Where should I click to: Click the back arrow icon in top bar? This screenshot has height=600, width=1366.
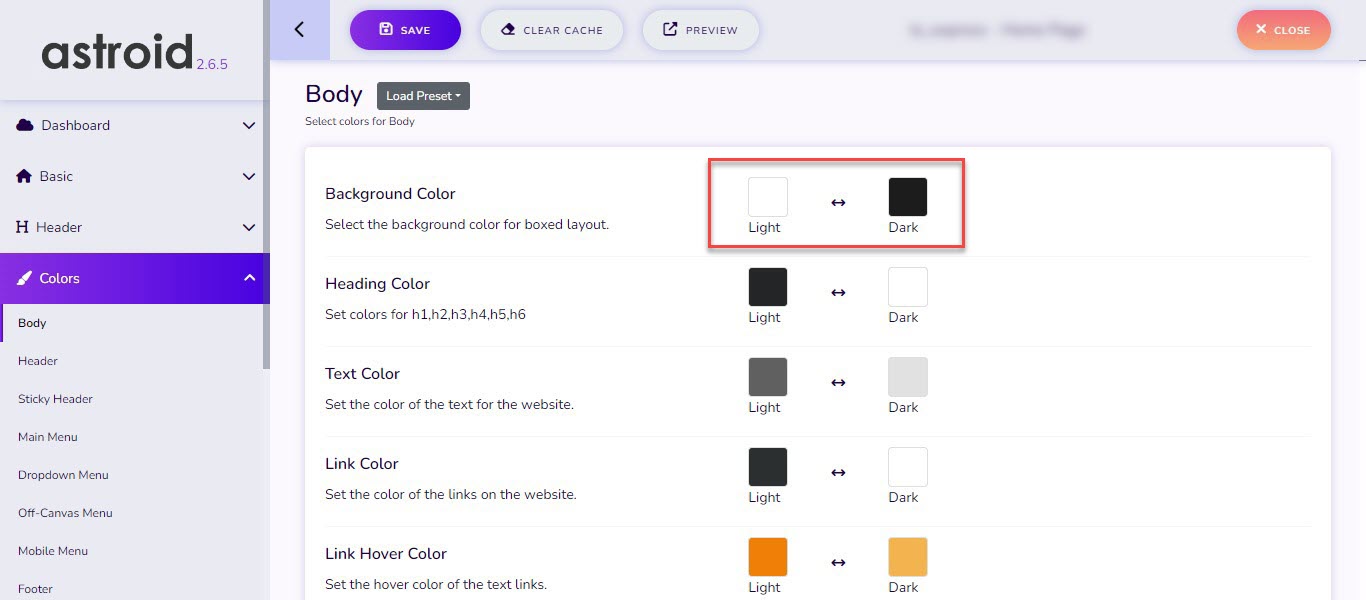point(299,29)
